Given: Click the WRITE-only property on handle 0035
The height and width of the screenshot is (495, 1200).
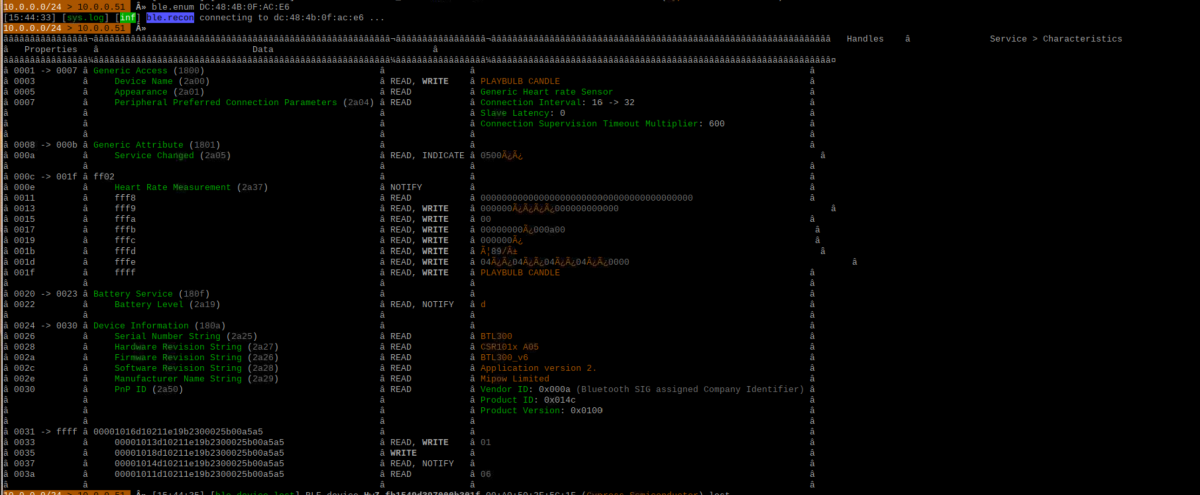Looking at the screenshot, I should click(404, 453).
